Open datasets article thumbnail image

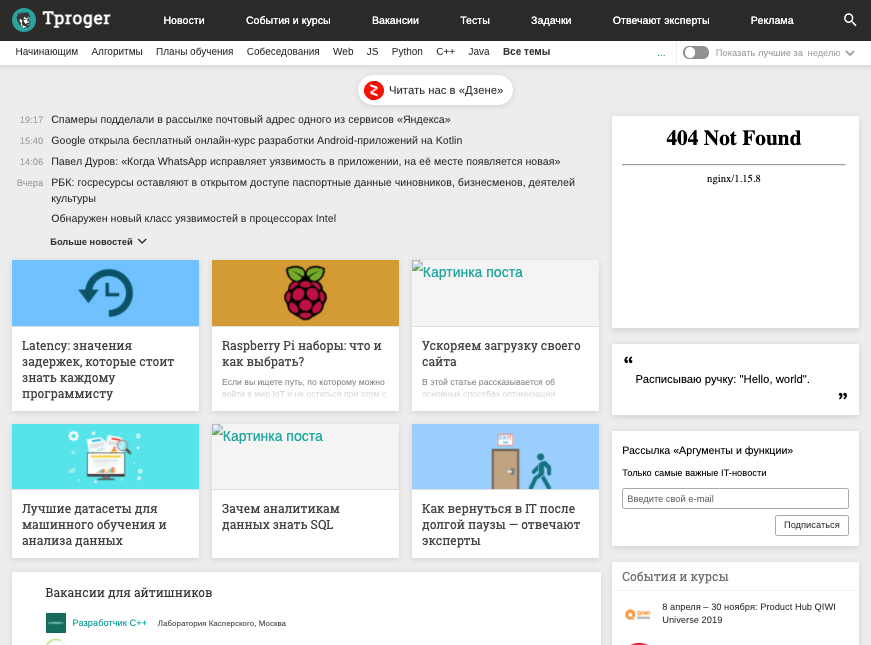[105, 457]
